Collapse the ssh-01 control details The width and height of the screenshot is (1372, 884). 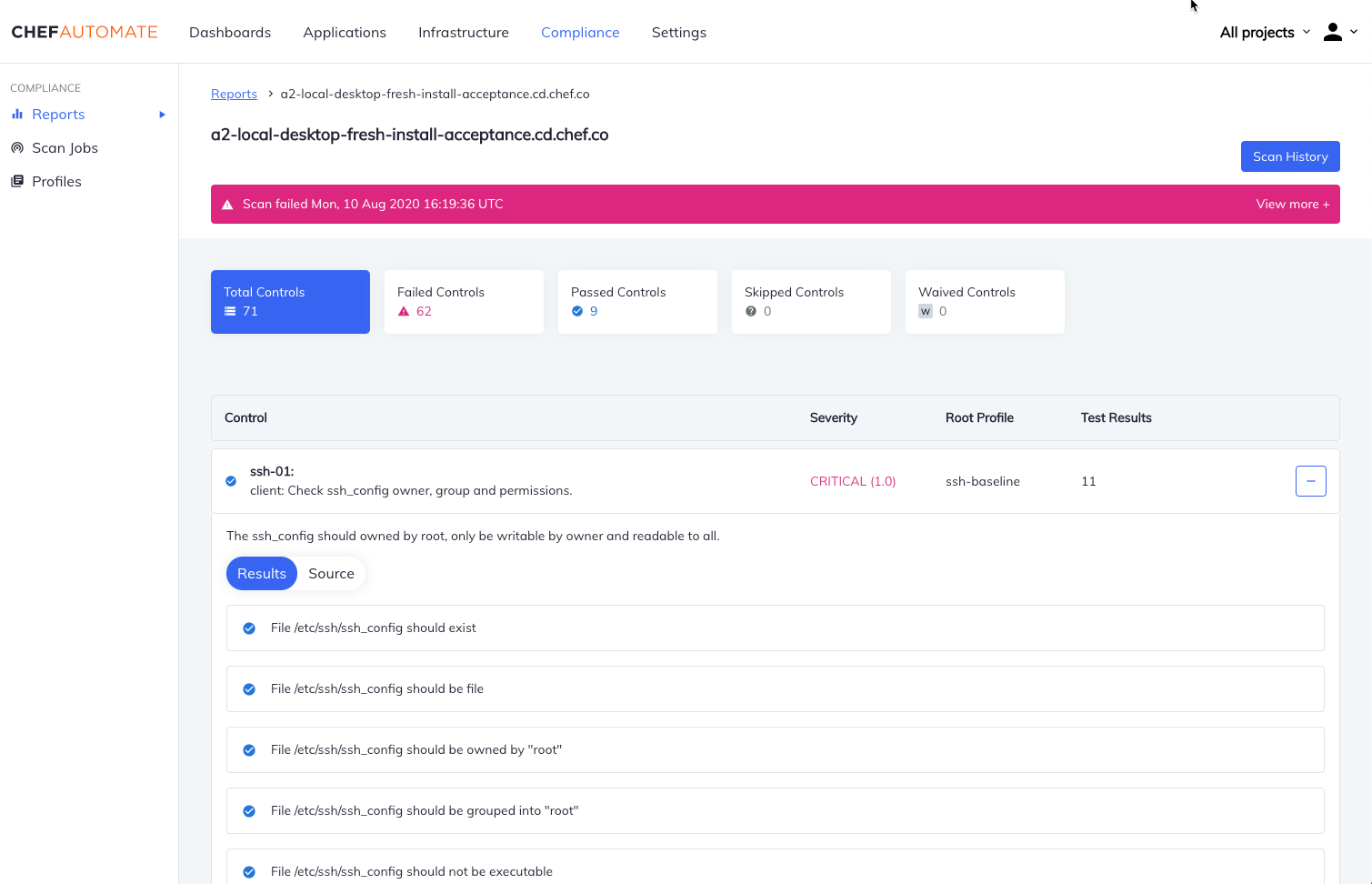[x=1310, y=480]
